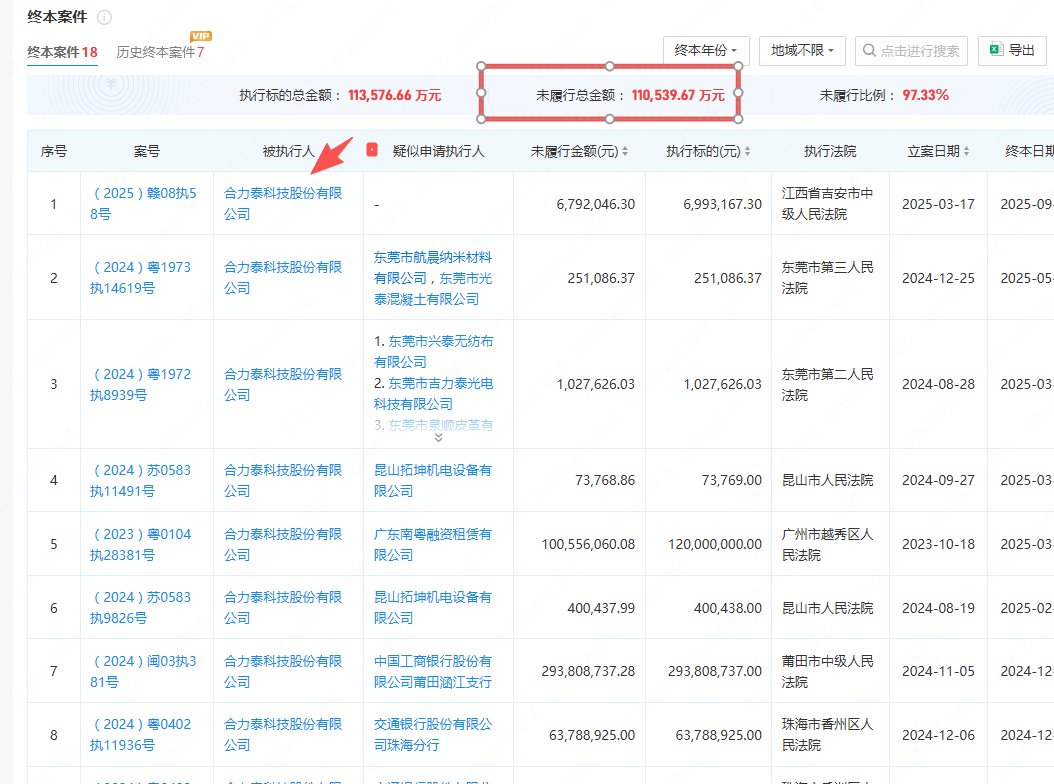The height and width of the screenshot is (784, 1054).
Task: Sort by 未履行金额(元) column arrows
Action: tap(625, 151)
